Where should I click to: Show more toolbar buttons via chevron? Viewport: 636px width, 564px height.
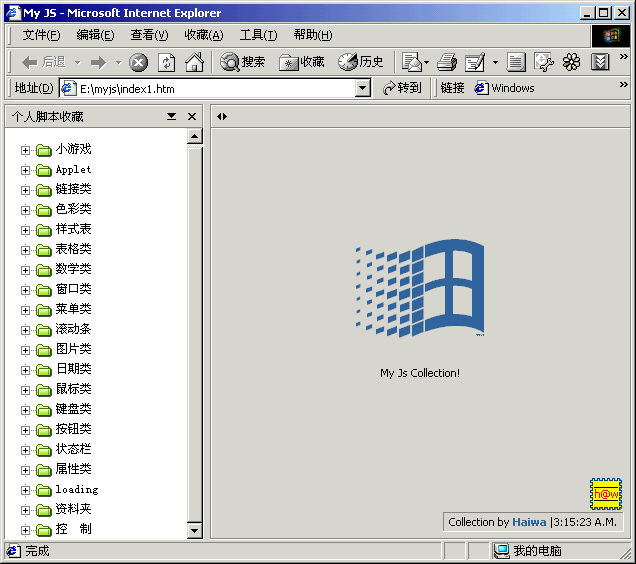[623, 57]
